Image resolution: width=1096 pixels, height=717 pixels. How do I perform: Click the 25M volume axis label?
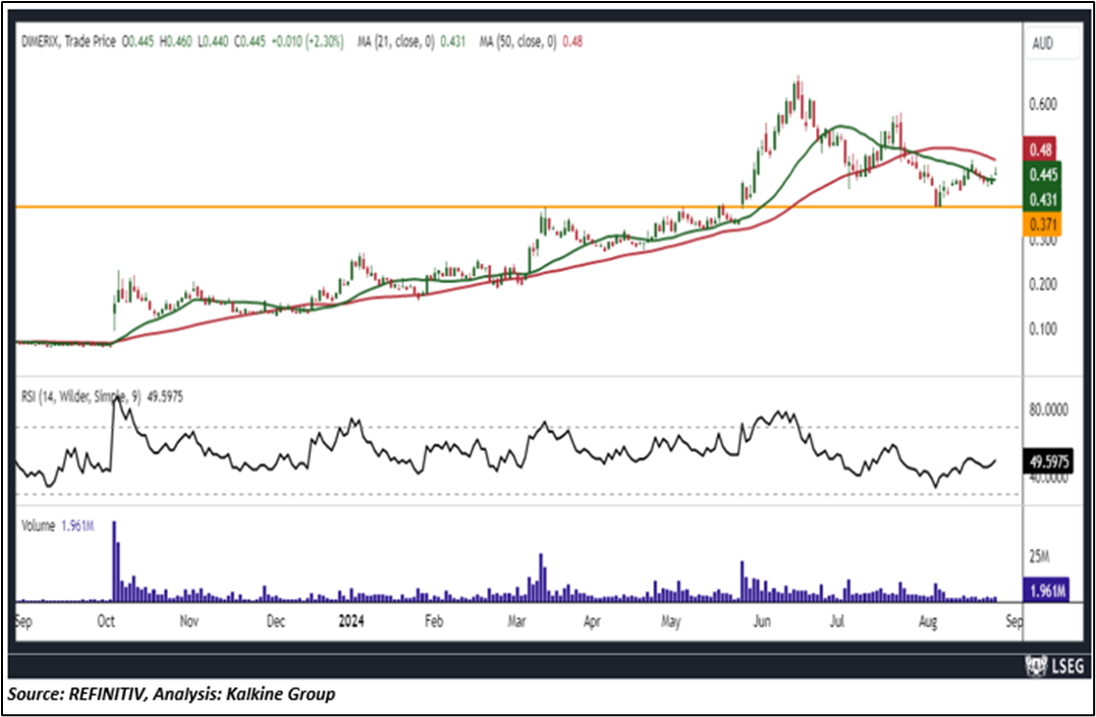[1040, 558]
